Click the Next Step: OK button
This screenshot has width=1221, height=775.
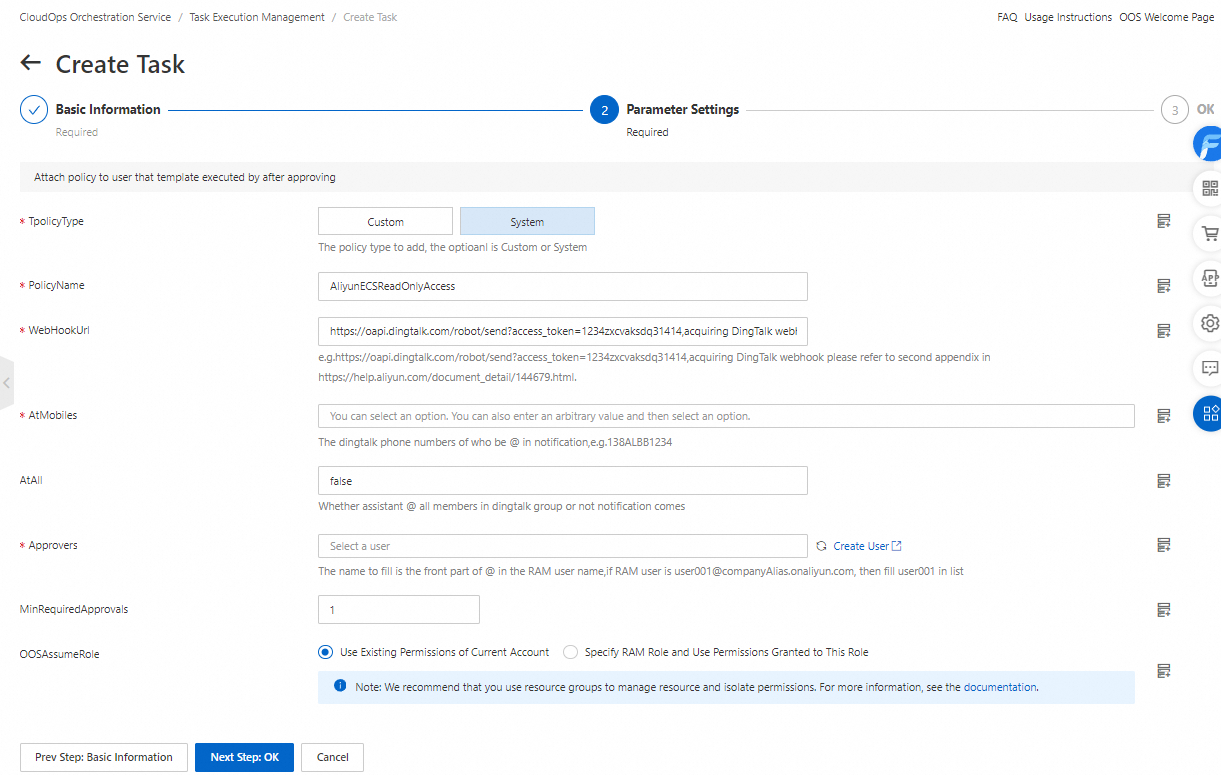244,757
